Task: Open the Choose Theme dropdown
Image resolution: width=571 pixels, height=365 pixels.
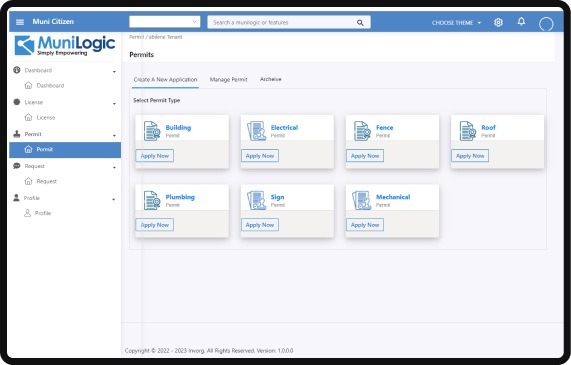Action: coord(456,23)
